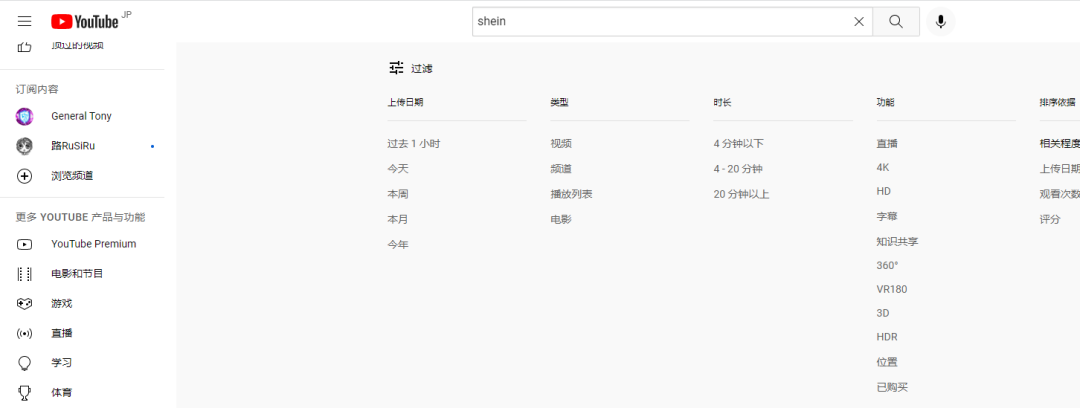The width and height of the screenshot is (1080, 408).
Task: Filter type to 播放列表
Action: coord(571,194)
